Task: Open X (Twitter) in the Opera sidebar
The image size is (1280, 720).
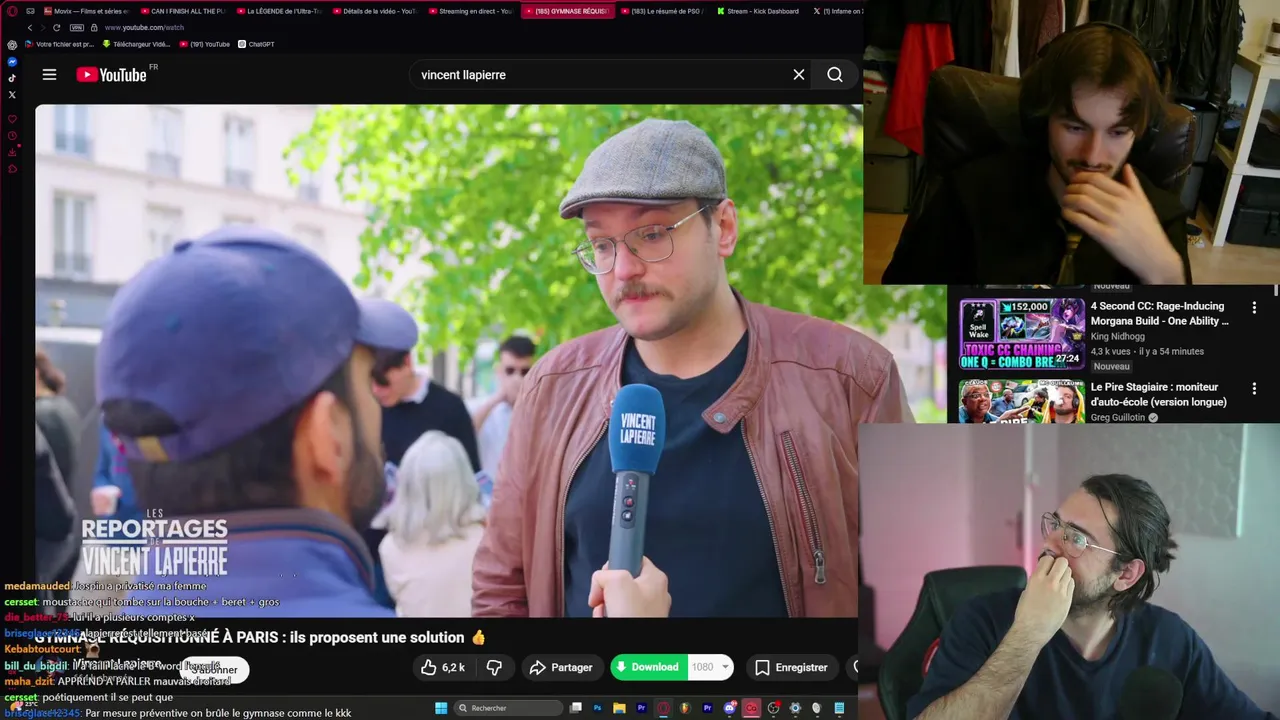Action: coord(12,95)
